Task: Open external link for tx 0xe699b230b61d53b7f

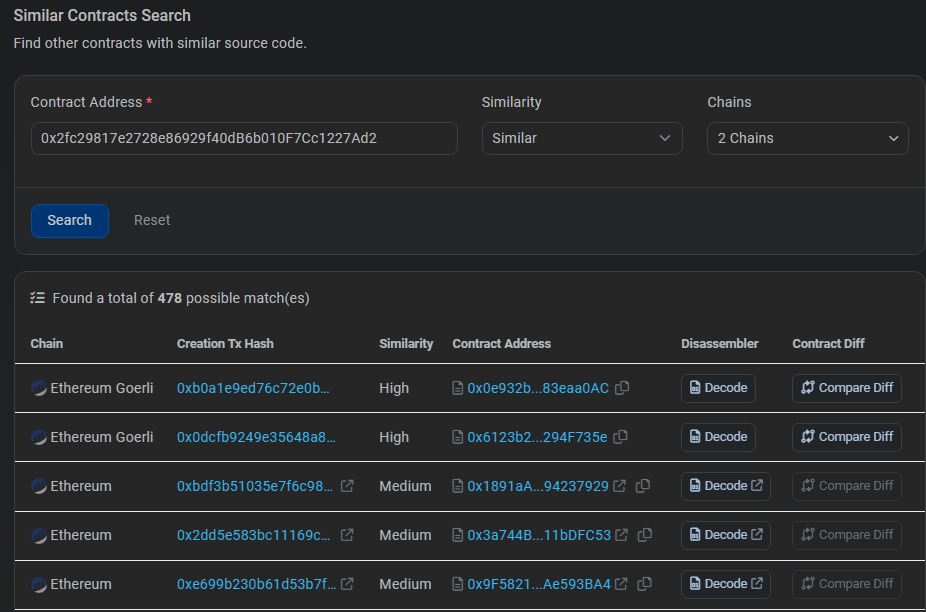Action: pos(347,584)
